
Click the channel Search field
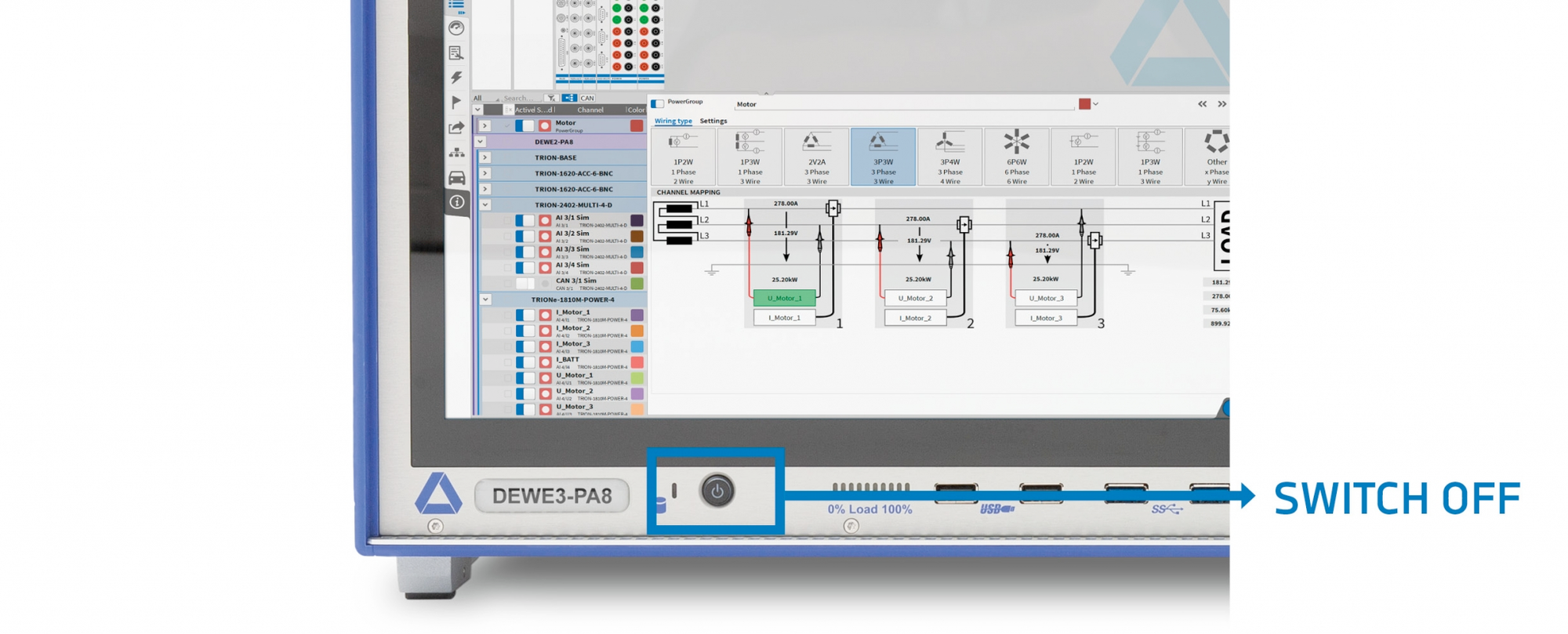coord(521,98)
